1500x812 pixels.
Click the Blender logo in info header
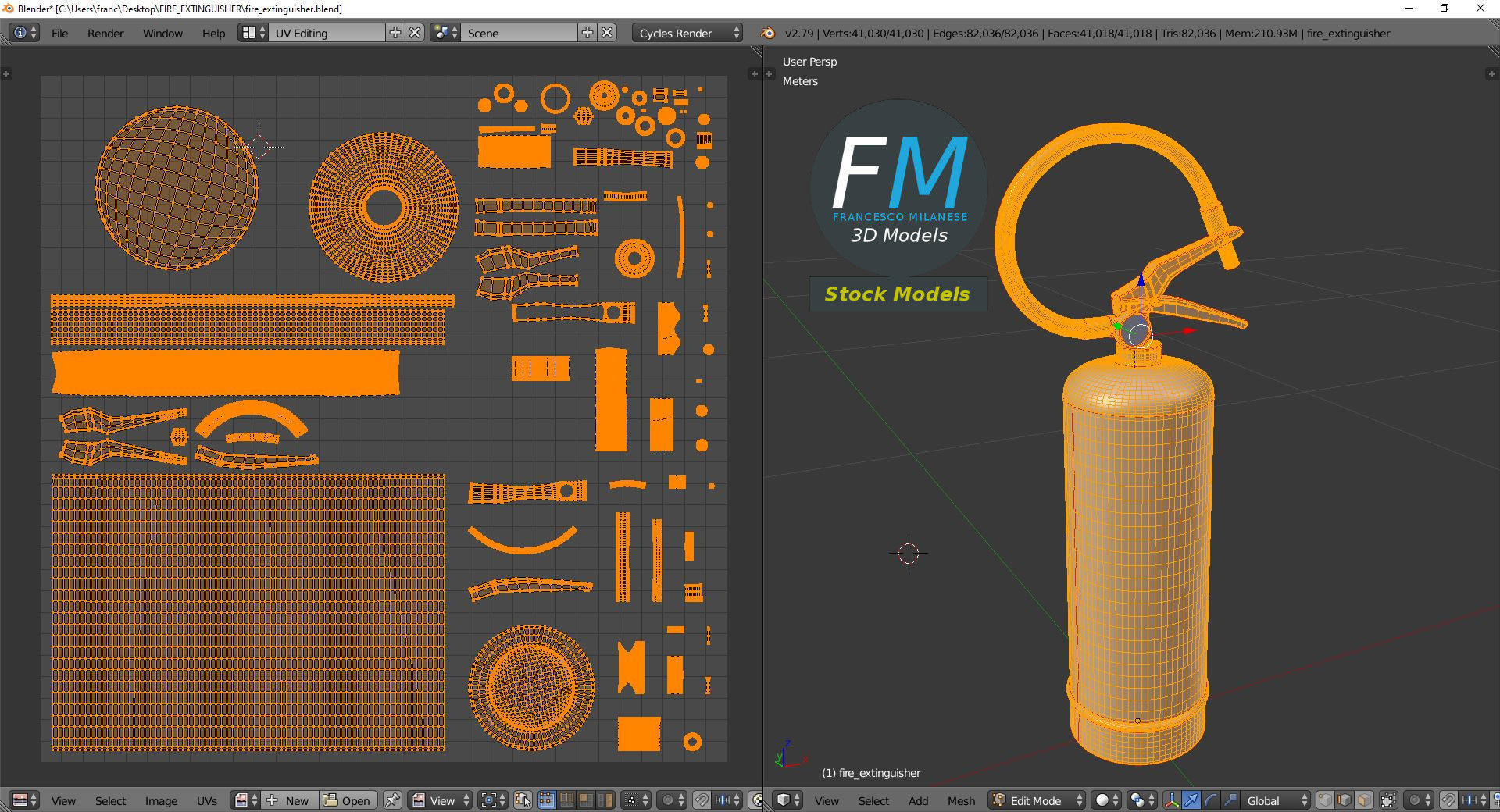(768, 33)
